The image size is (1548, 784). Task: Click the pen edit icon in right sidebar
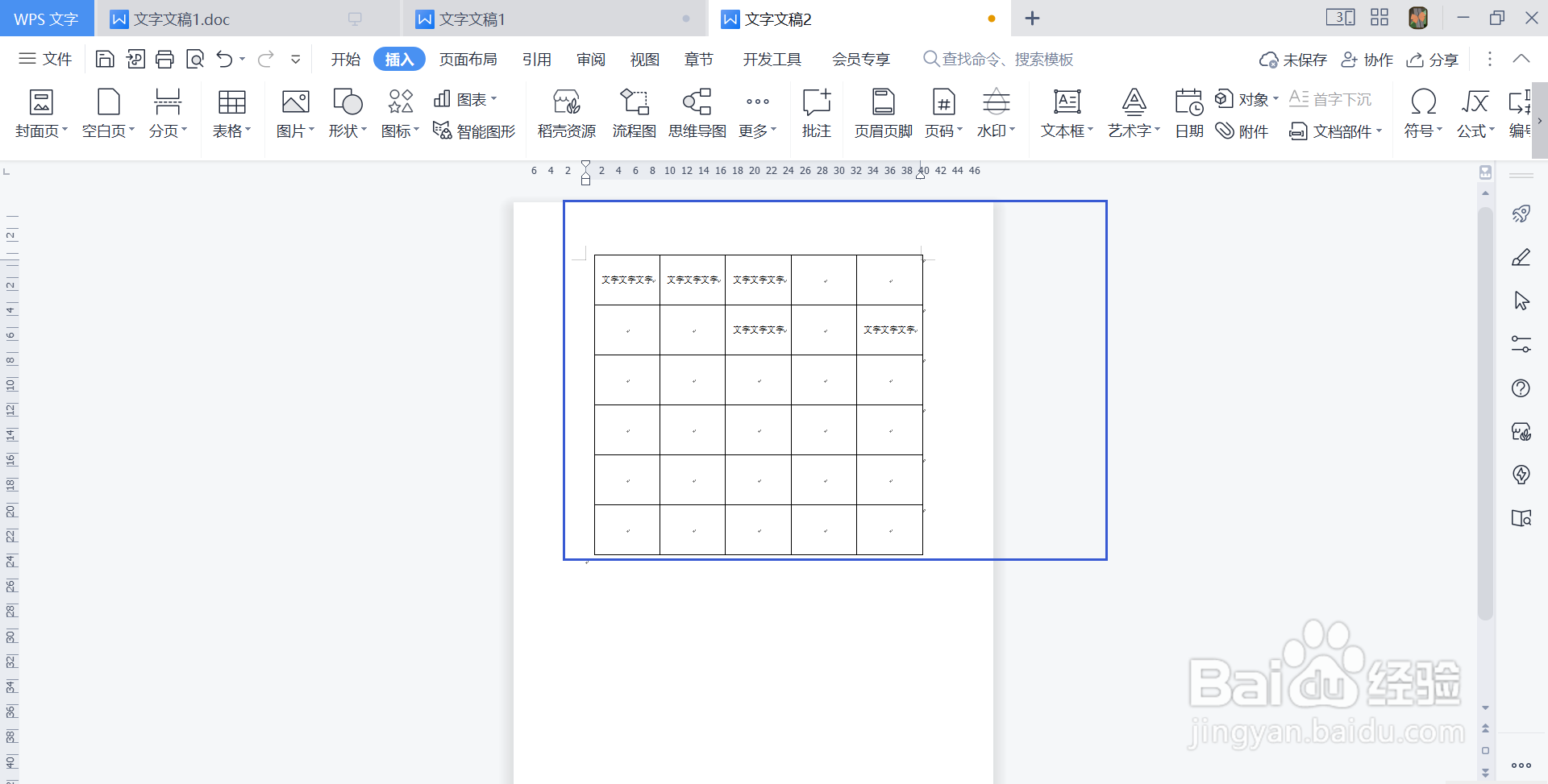click(1521, 257)
